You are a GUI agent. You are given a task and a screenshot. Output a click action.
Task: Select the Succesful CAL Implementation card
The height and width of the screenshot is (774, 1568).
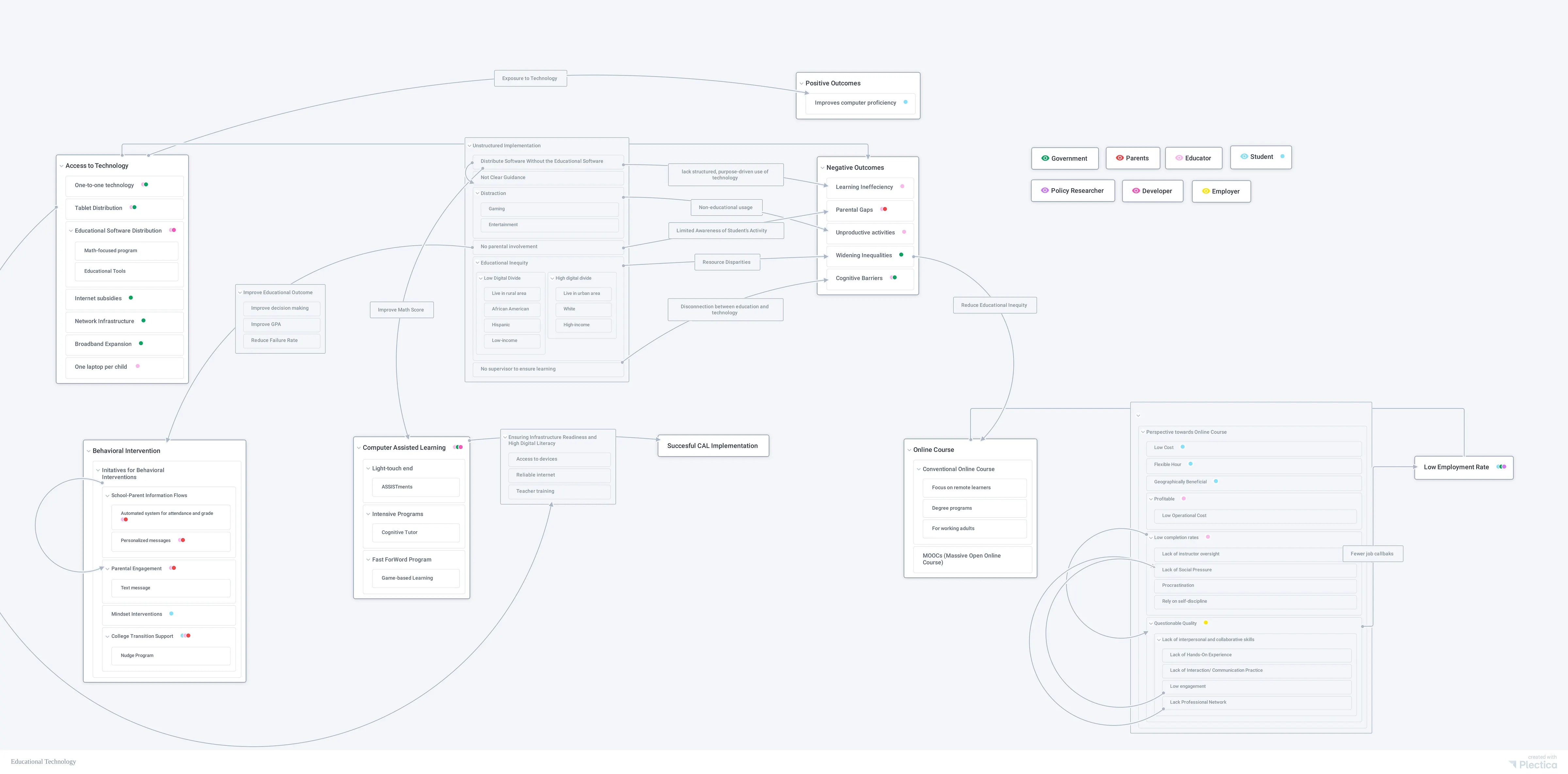(x=712, y=446)
